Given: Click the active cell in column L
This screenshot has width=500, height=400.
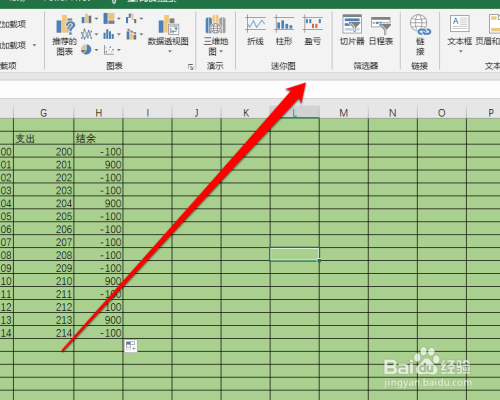Looking at the screenshot, I should point(294,255).
